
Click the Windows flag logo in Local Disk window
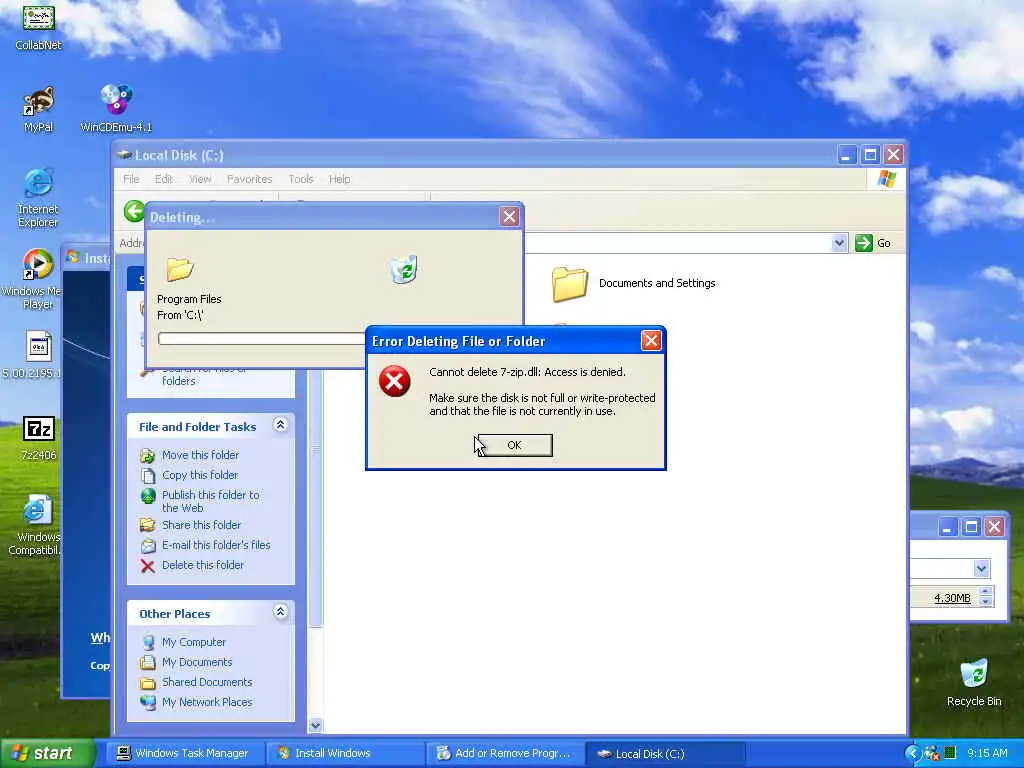(886, 179)
